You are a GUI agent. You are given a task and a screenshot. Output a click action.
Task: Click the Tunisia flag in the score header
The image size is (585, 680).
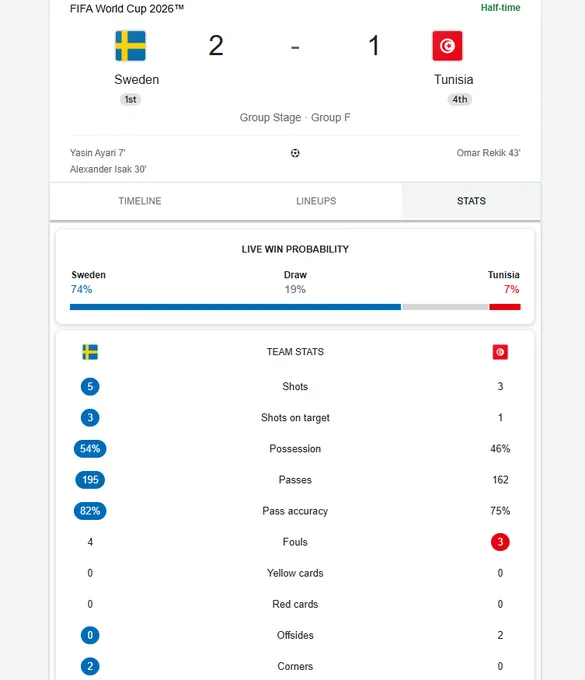coord(447,46)
